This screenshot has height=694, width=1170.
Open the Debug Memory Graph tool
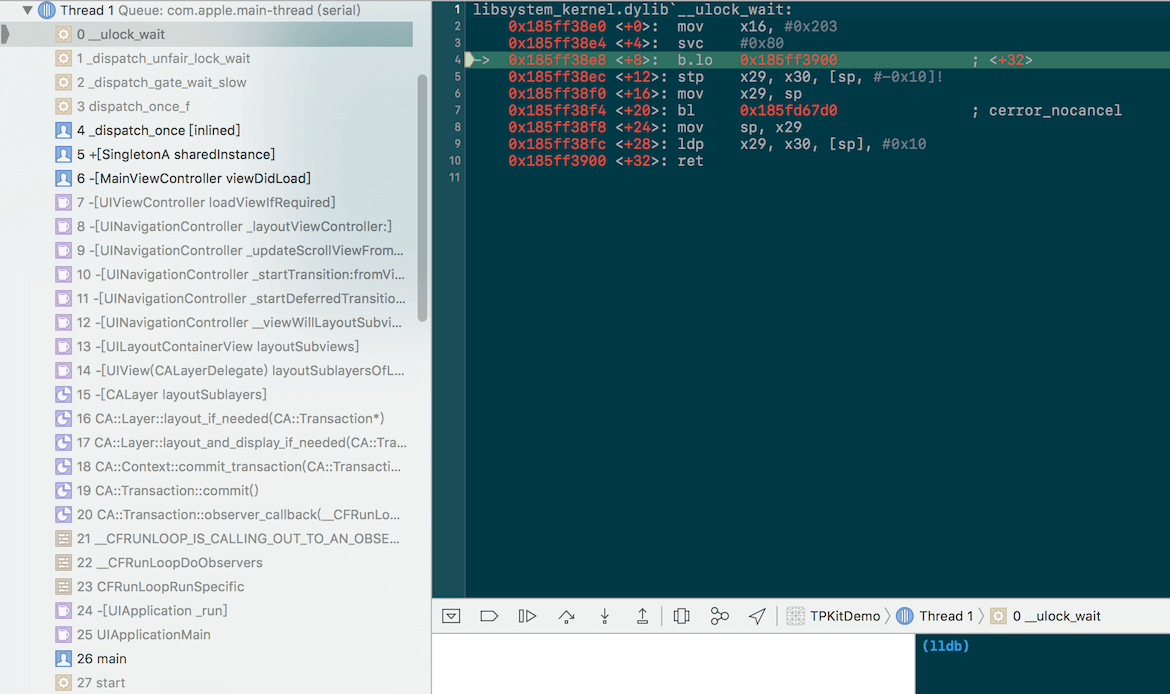pyautogui.click(x=719, y=616)
